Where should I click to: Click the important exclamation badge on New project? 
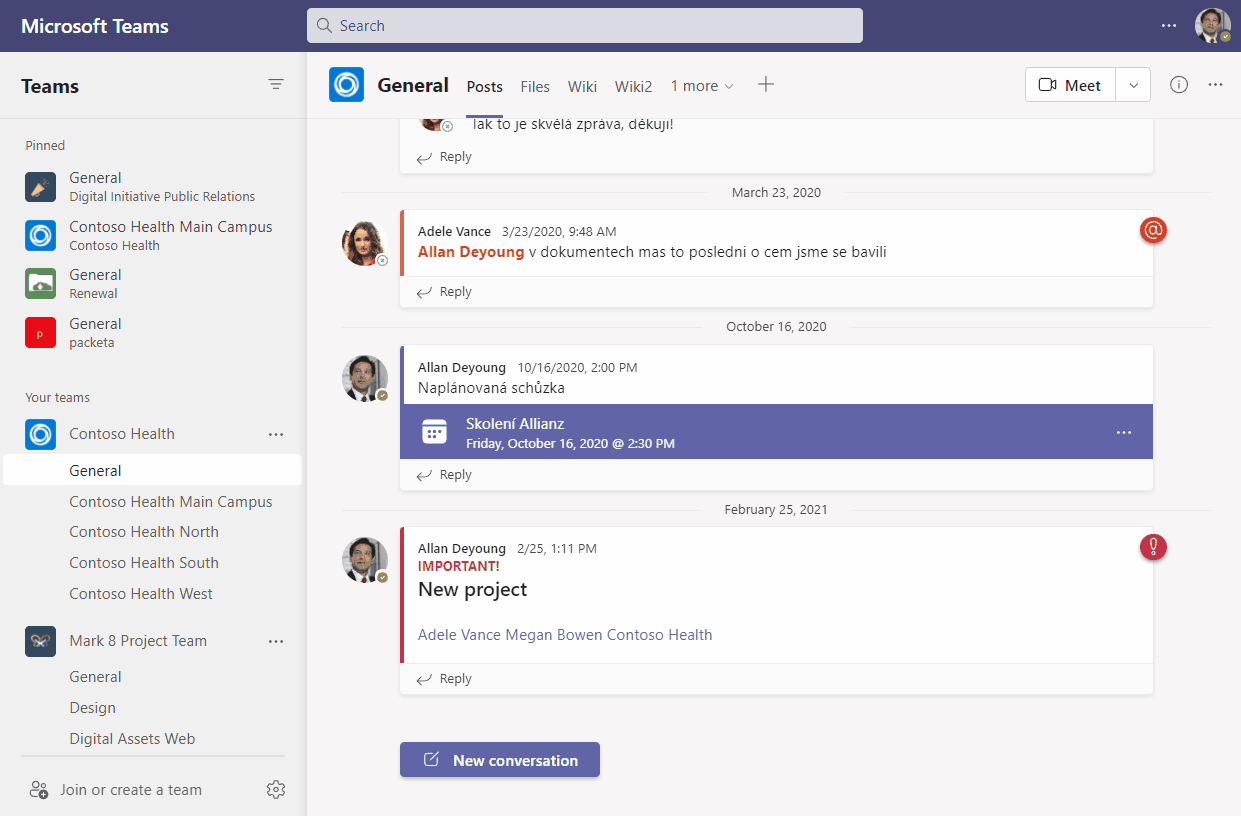[1153, 547]
